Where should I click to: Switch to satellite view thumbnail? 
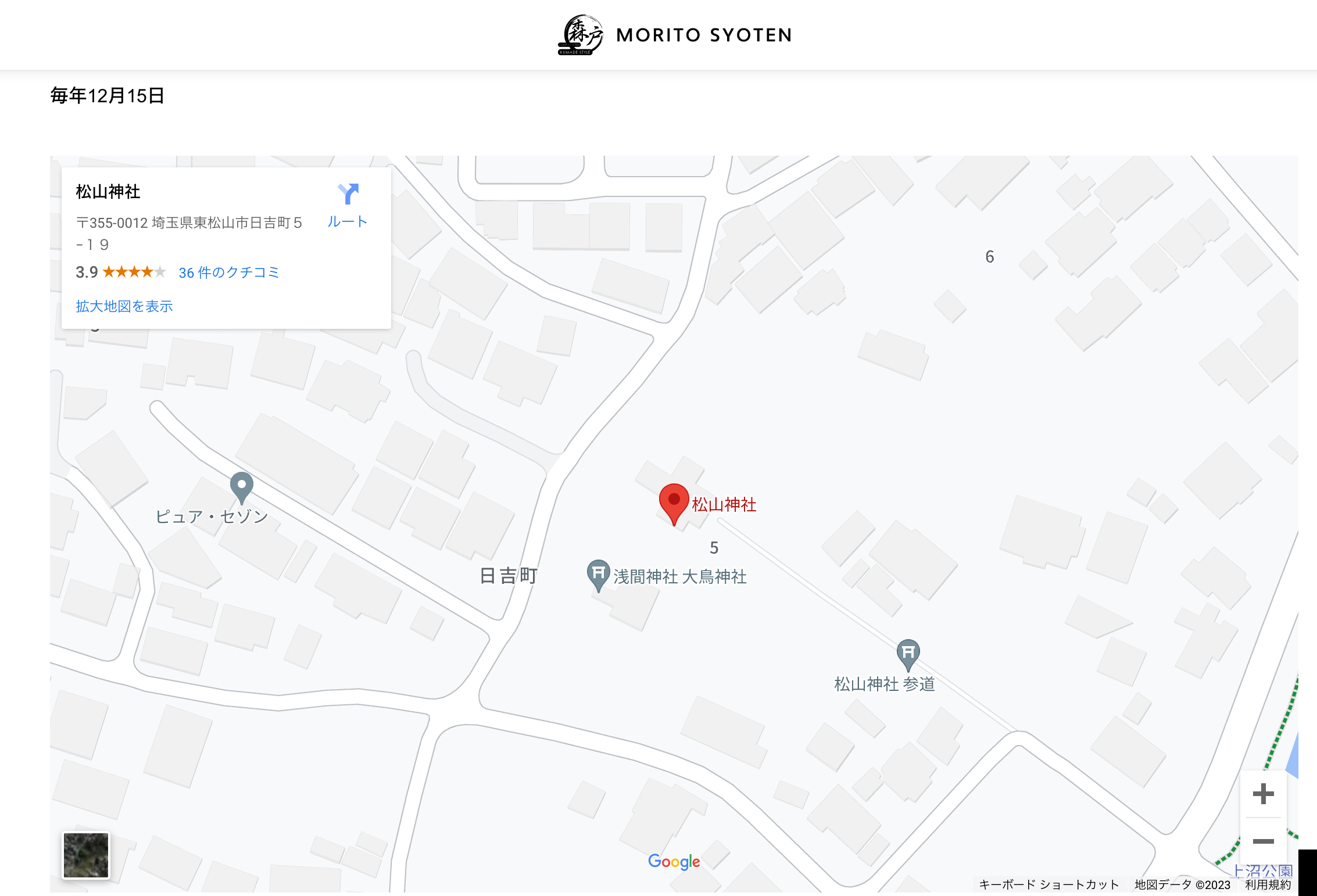[x=86, y=855]
